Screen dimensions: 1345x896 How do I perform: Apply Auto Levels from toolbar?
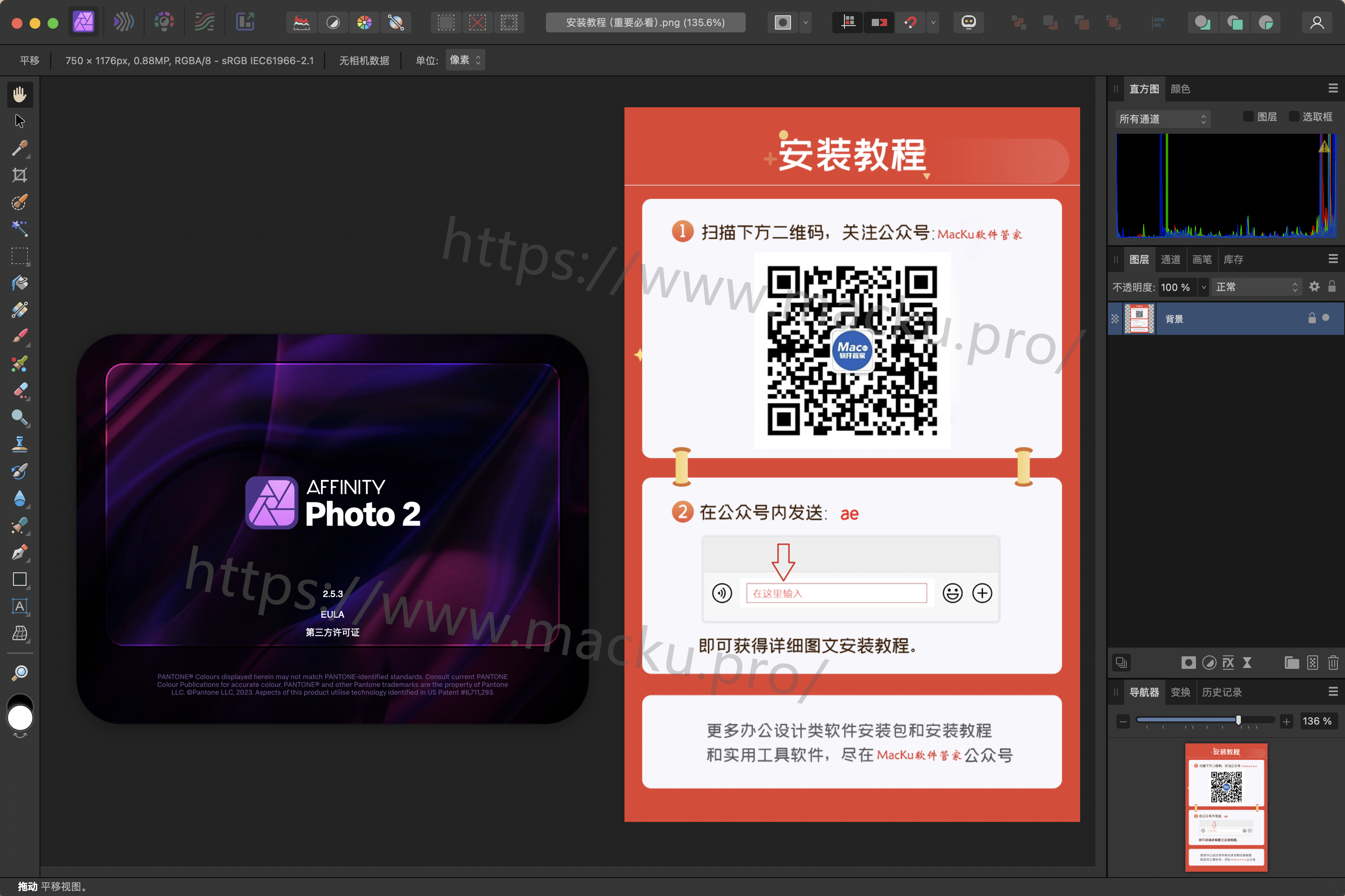[x=302, y=22]
